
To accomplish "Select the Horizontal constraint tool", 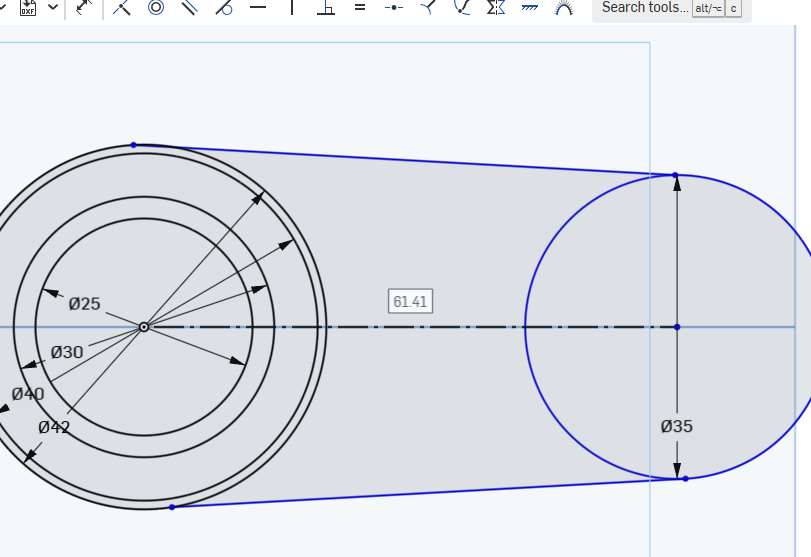I will point(258,7).
